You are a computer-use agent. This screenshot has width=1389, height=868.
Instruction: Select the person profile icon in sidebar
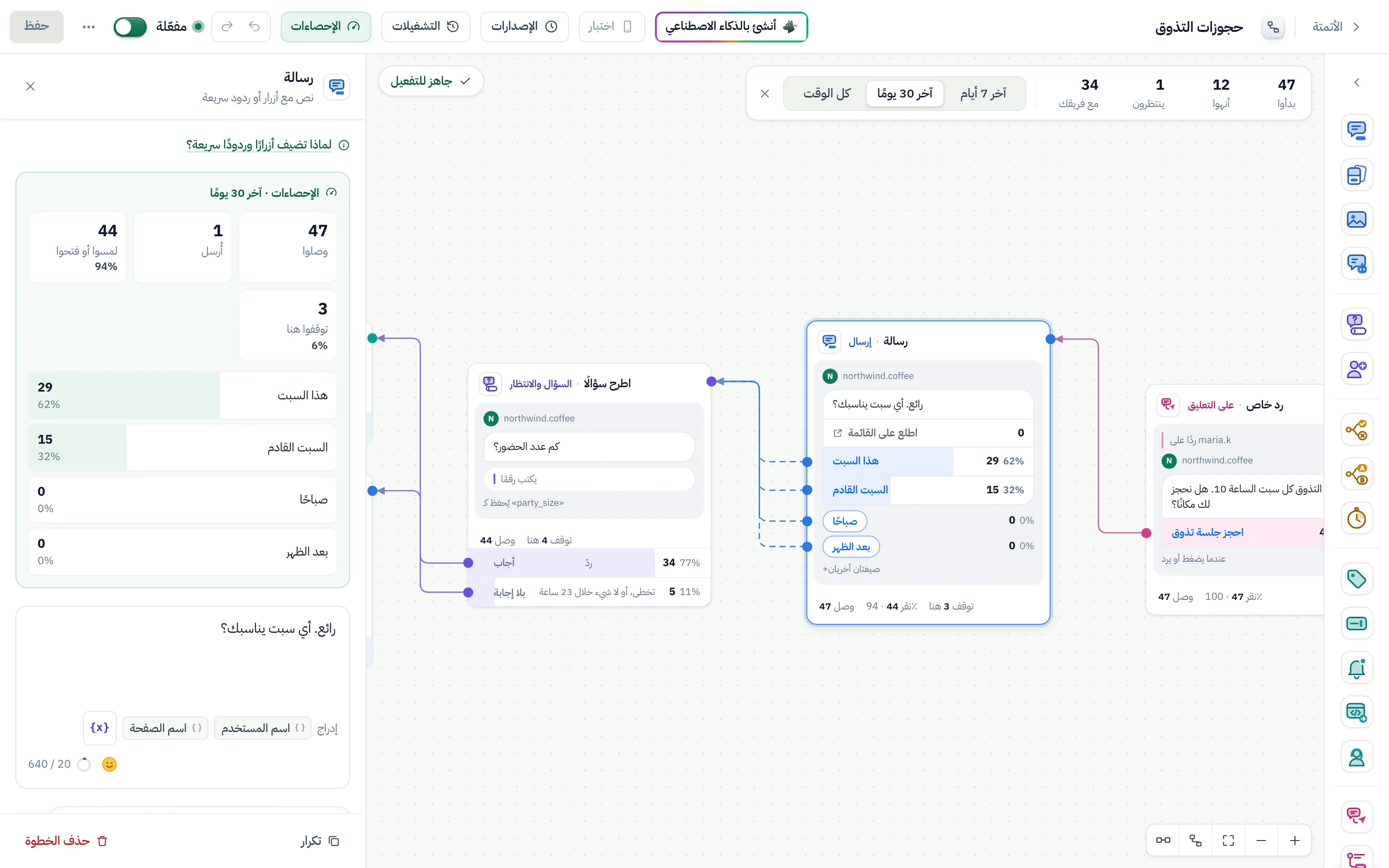tap(1356, 757)
